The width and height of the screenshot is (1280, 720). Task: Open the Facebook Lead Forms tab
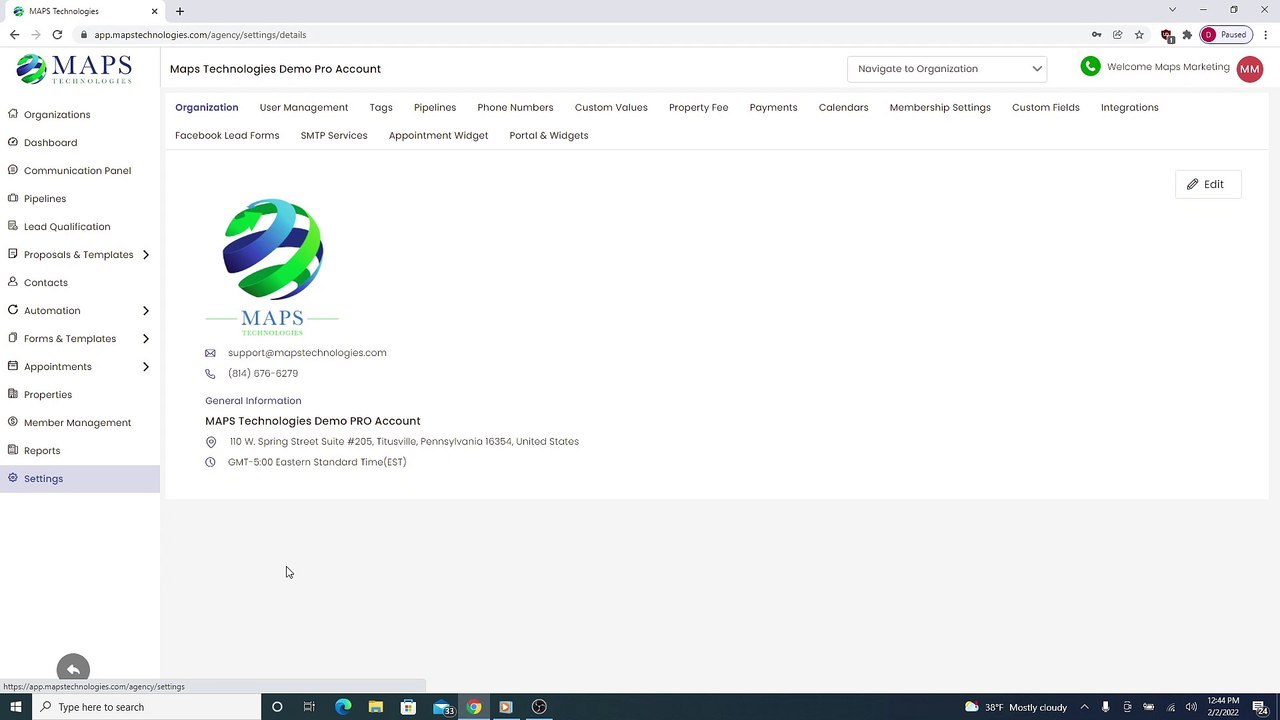[227, 135]
